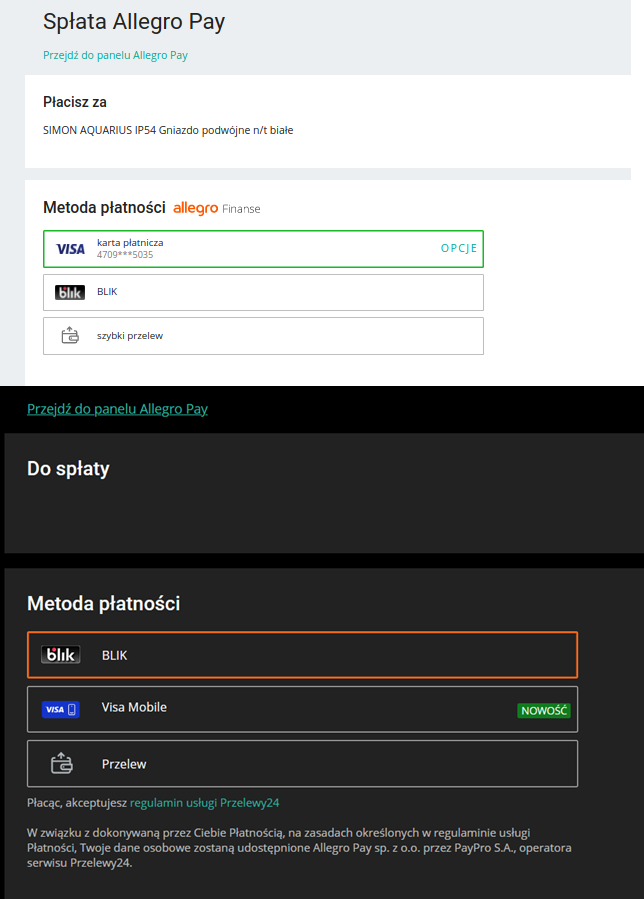Open the light-themed Przejdź do panelu Allegro Pay link

(x=115, y=56)
